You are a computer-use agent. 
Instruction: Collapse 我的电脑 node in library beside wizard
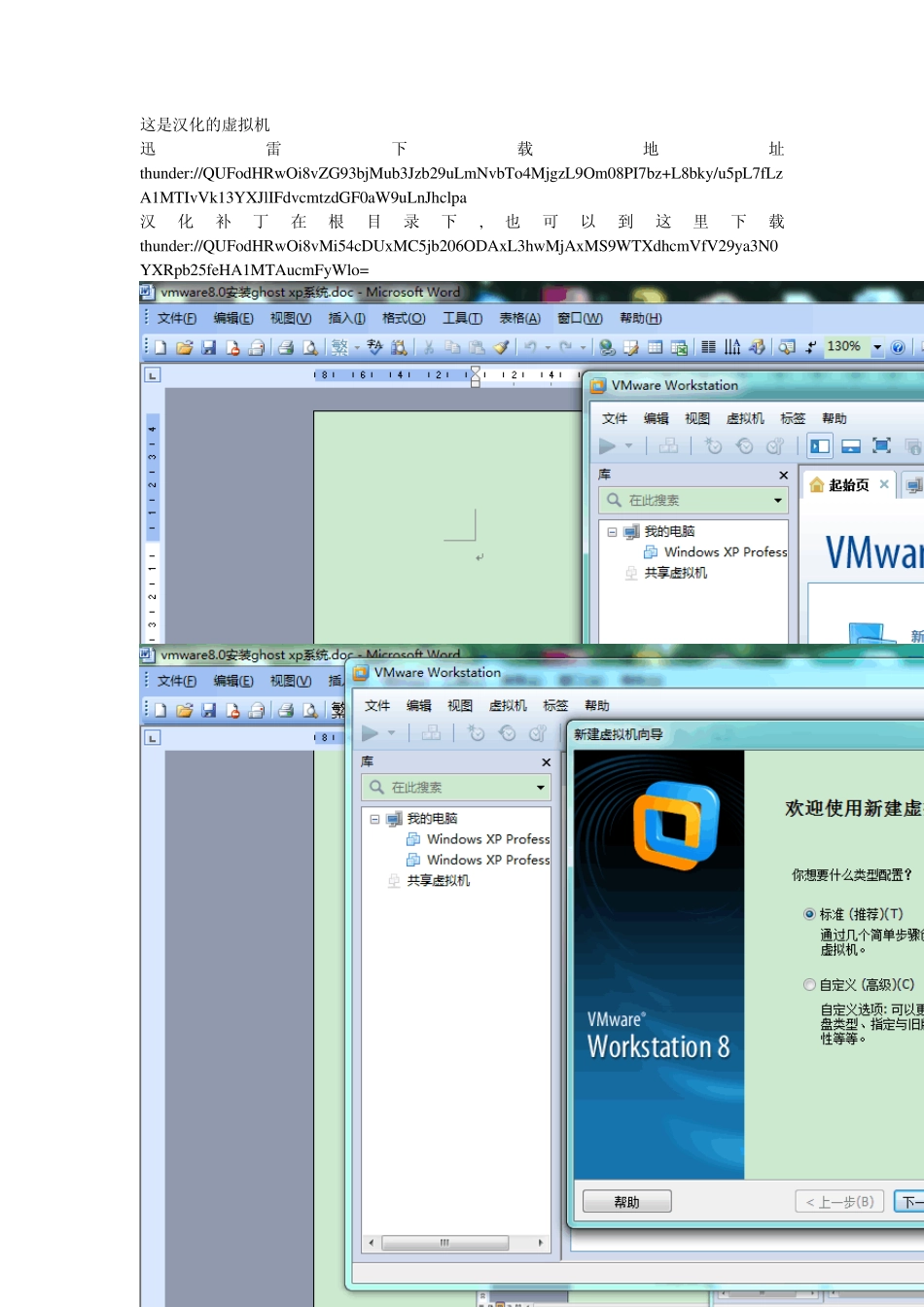point(374,819)
